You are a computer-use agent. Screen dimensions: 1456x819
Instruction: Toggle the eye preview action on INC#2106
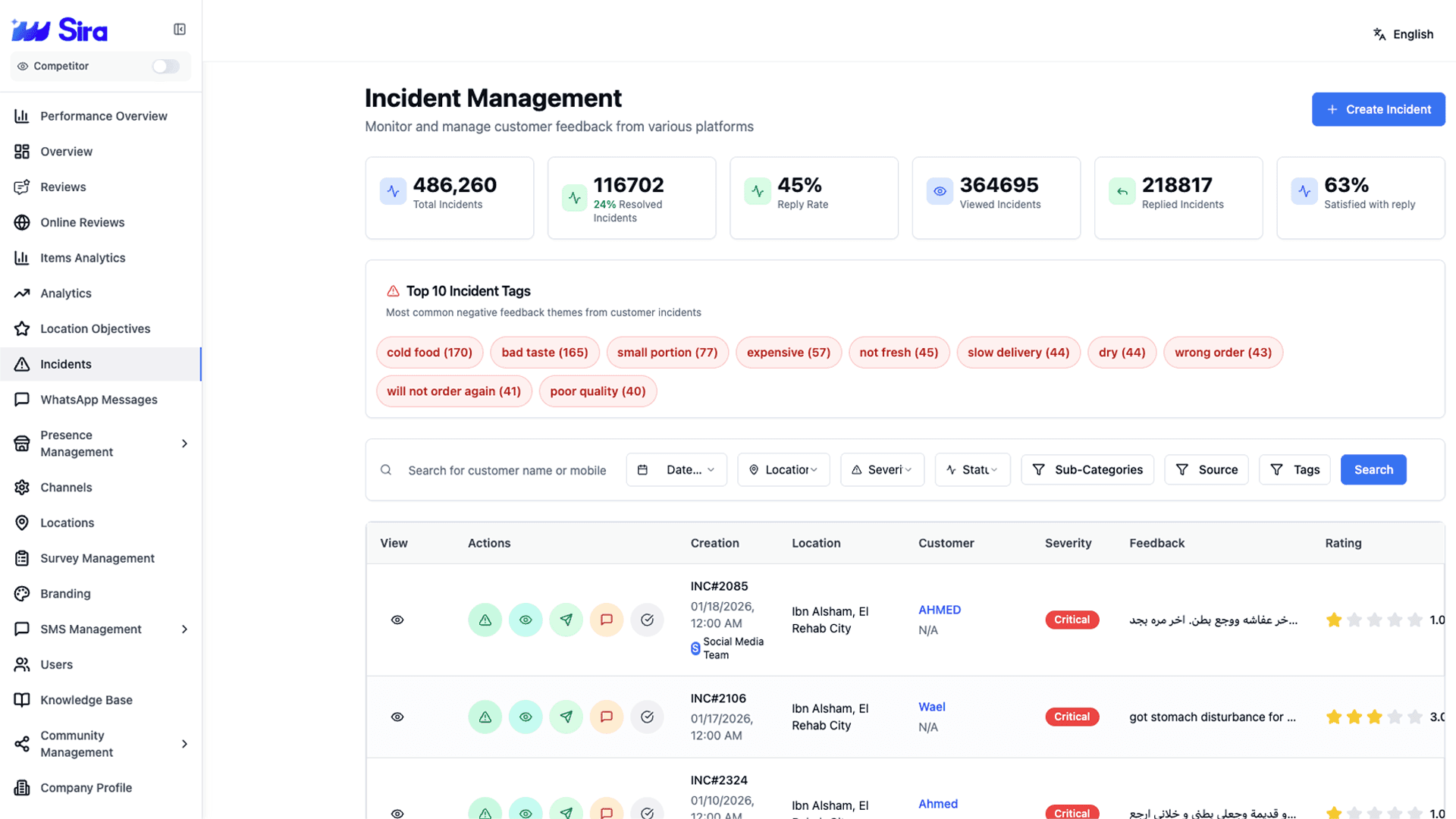coord(526,717)
